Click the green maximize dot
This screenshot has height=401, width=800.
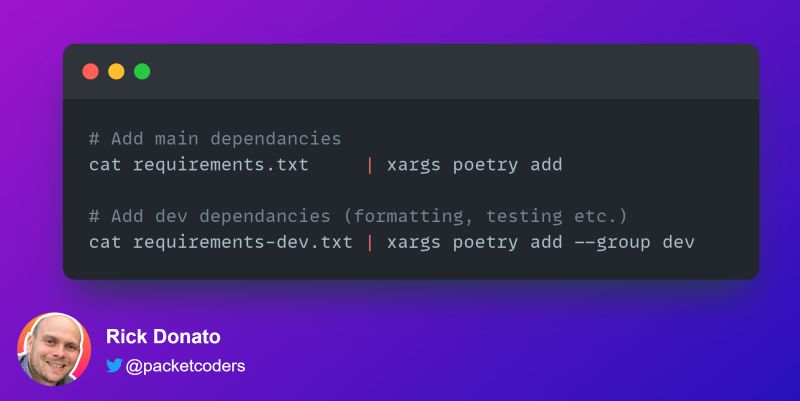142,71
